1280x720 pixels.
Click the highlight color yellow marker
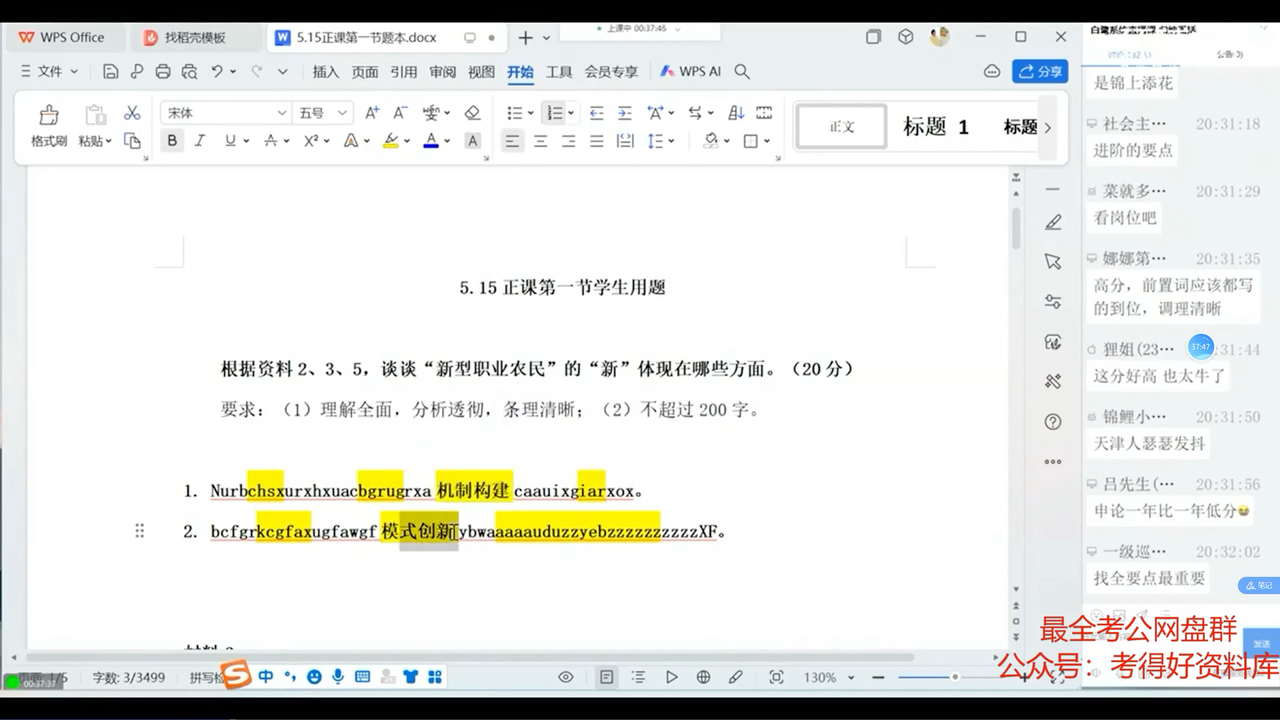(391, 141)
